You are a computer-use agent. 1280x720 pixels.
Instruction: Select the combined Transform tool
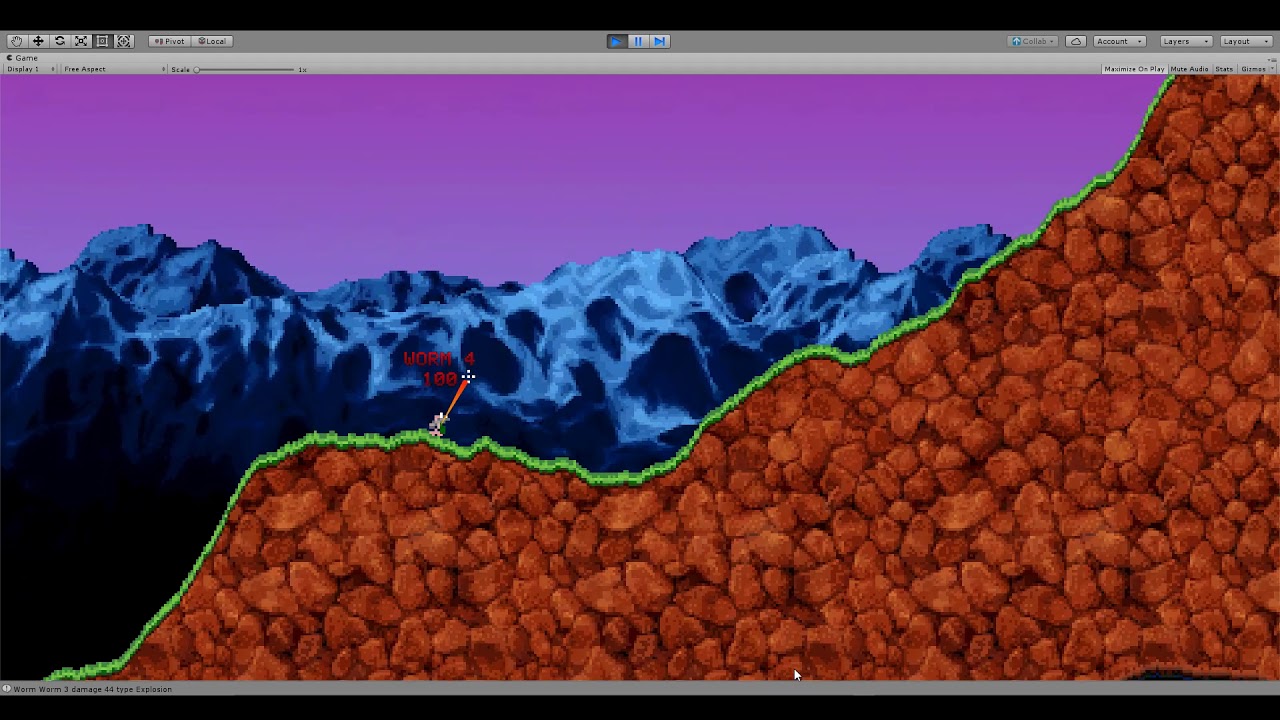124,41
